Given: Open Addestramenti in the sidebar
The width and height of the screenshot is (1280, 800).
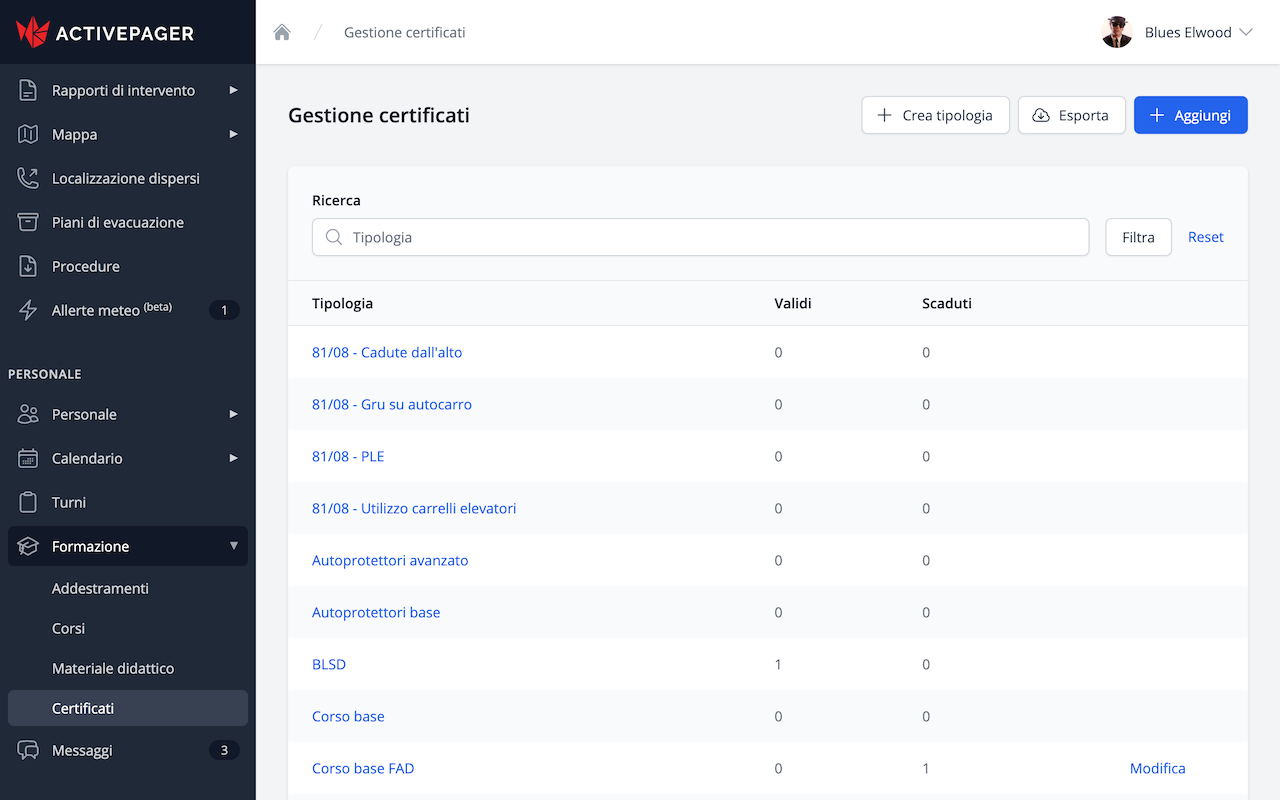Looking at the screenshot, I should 100,588.
